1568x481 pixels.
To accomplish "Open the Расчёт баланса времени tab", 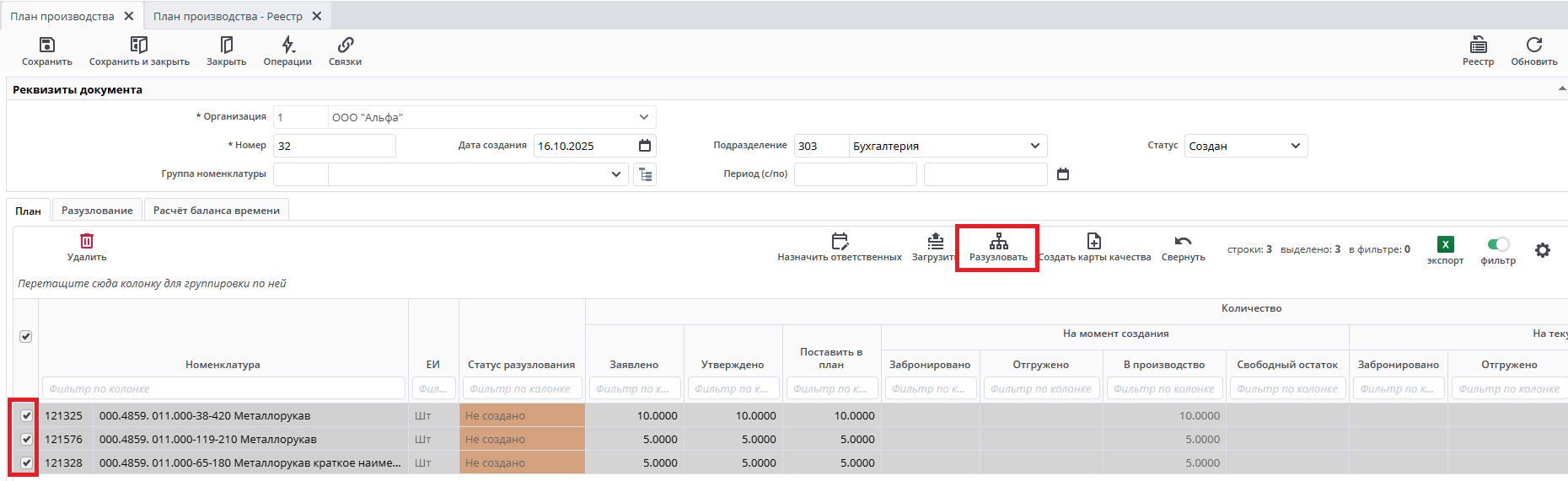I will pyautogui.click(x=217, y=211).
